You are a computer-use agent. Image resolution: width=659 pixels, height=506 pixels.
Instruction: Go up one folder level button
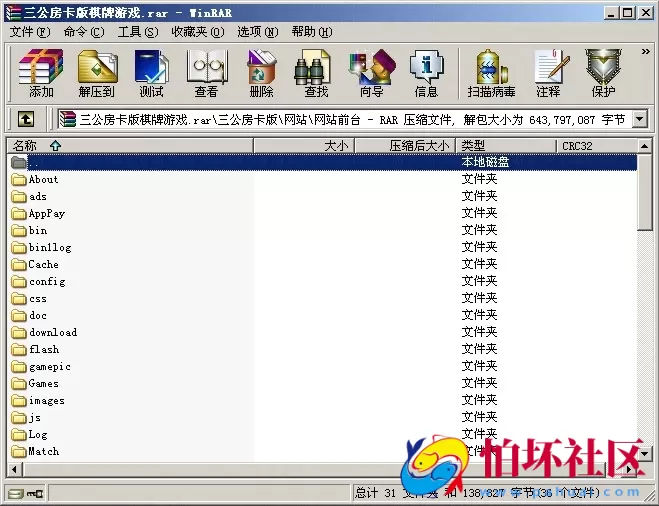pyautogui.click(x=26, y=119)
